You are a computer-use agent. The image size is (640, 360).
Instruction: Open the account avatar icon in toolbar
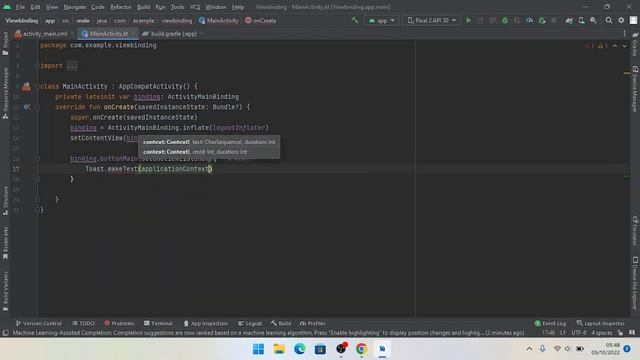(633, 20)
